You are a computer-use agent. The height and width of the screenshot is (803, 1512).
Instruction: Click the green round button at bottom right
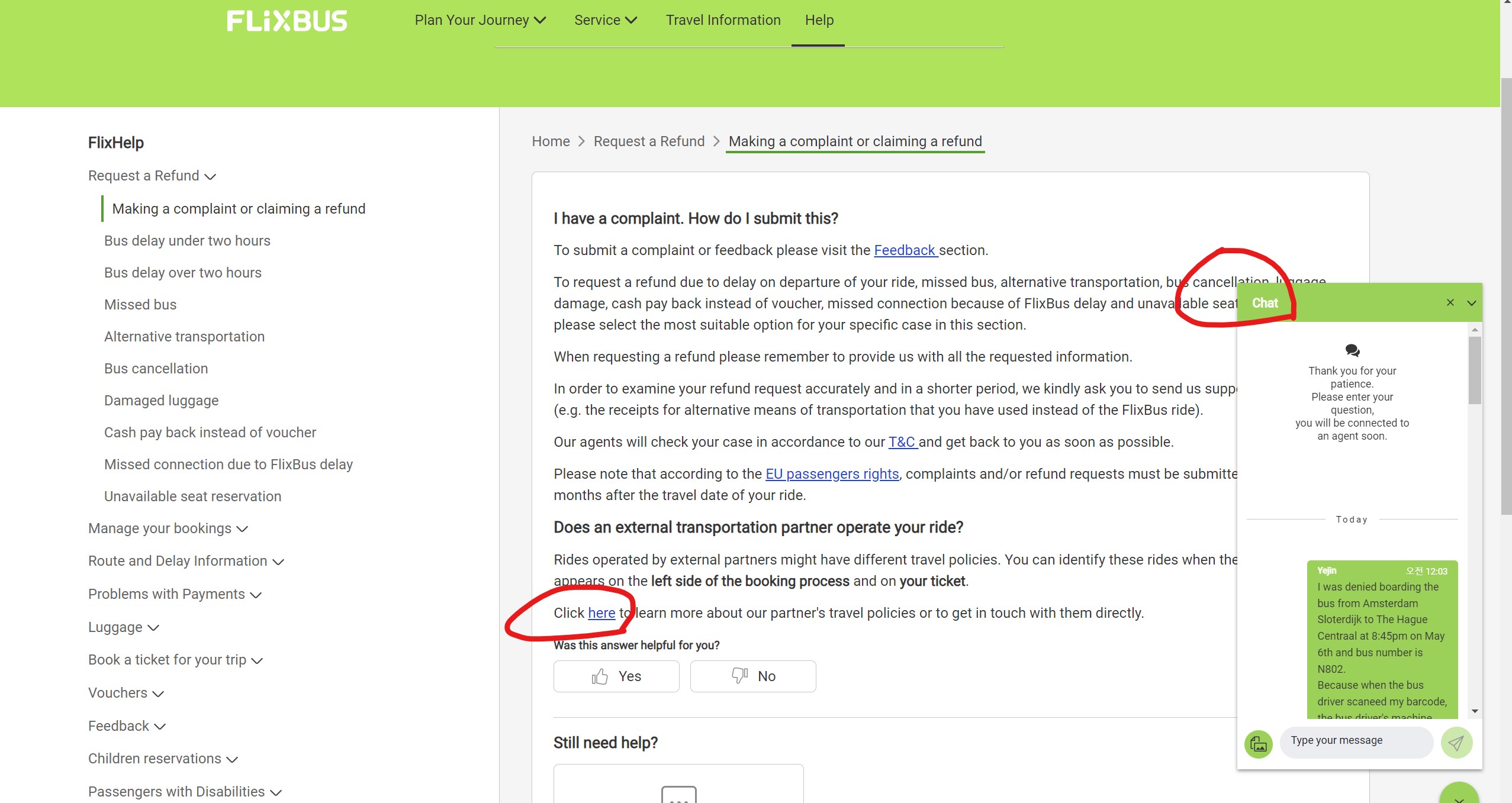click(x=1459, y=795)
